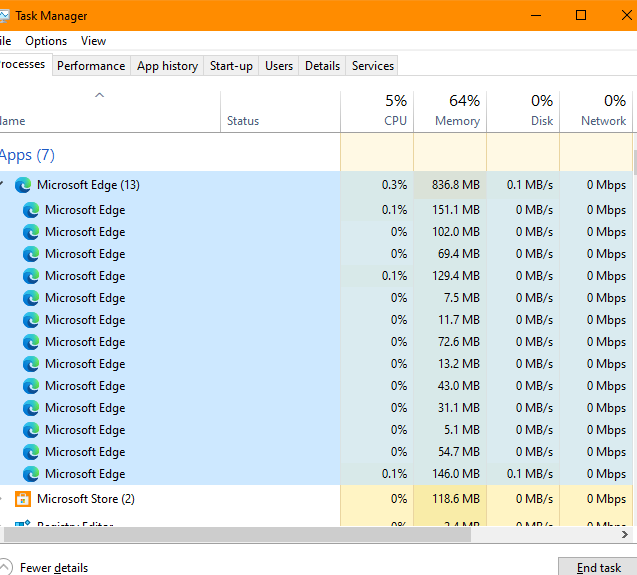Sort by the Network column header
This screenshot has height=575, width=637.
(596, 111)
